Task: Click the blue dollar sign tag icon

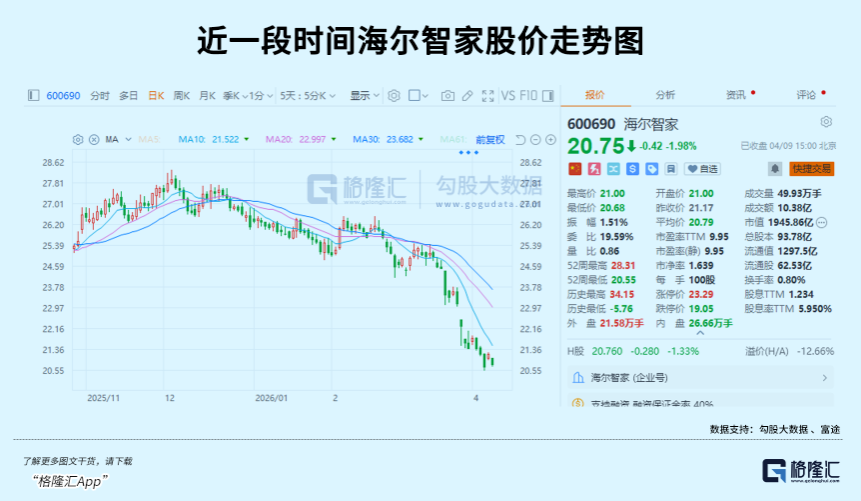Action: point(633,169)
